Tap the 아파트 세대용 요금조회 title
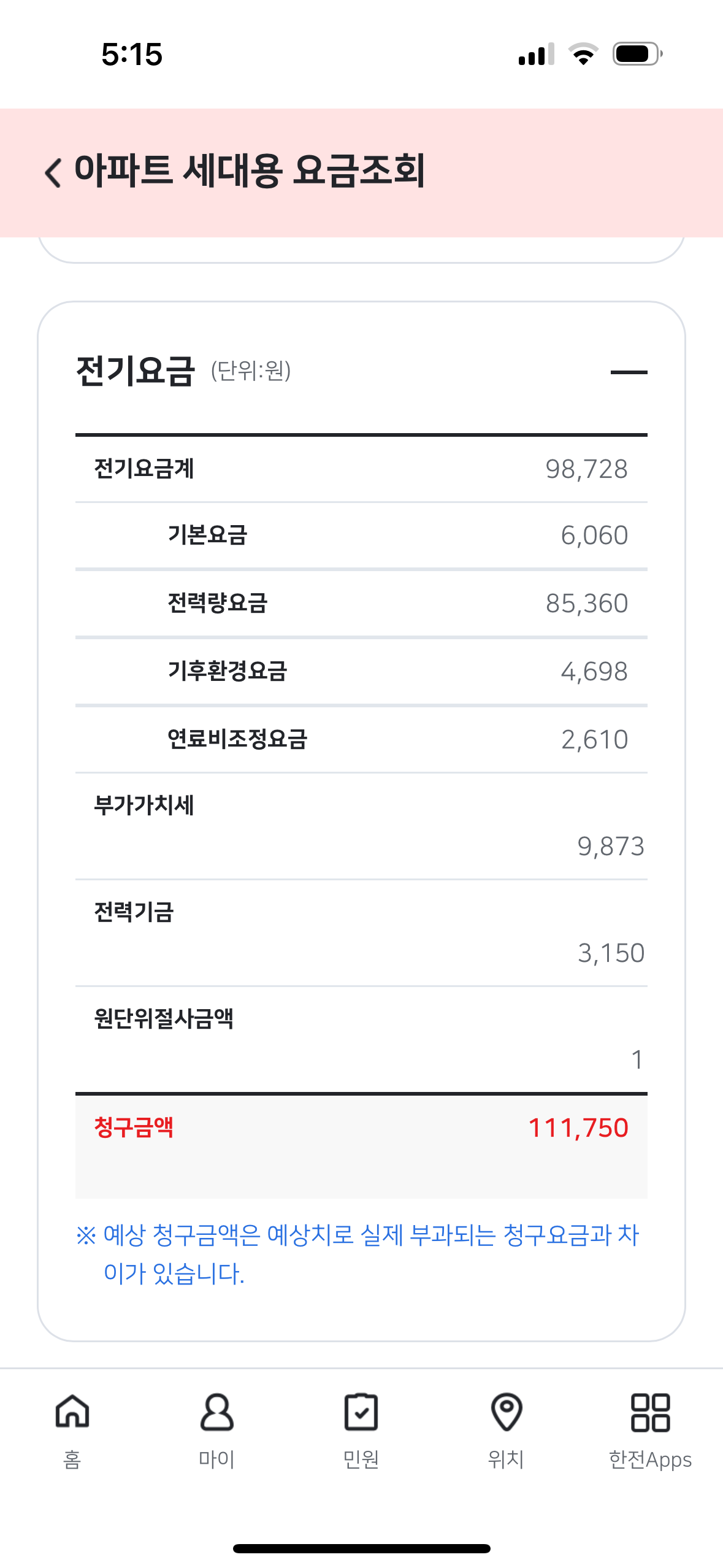This screenshot has height=1568, width=723. click(250, 171)
